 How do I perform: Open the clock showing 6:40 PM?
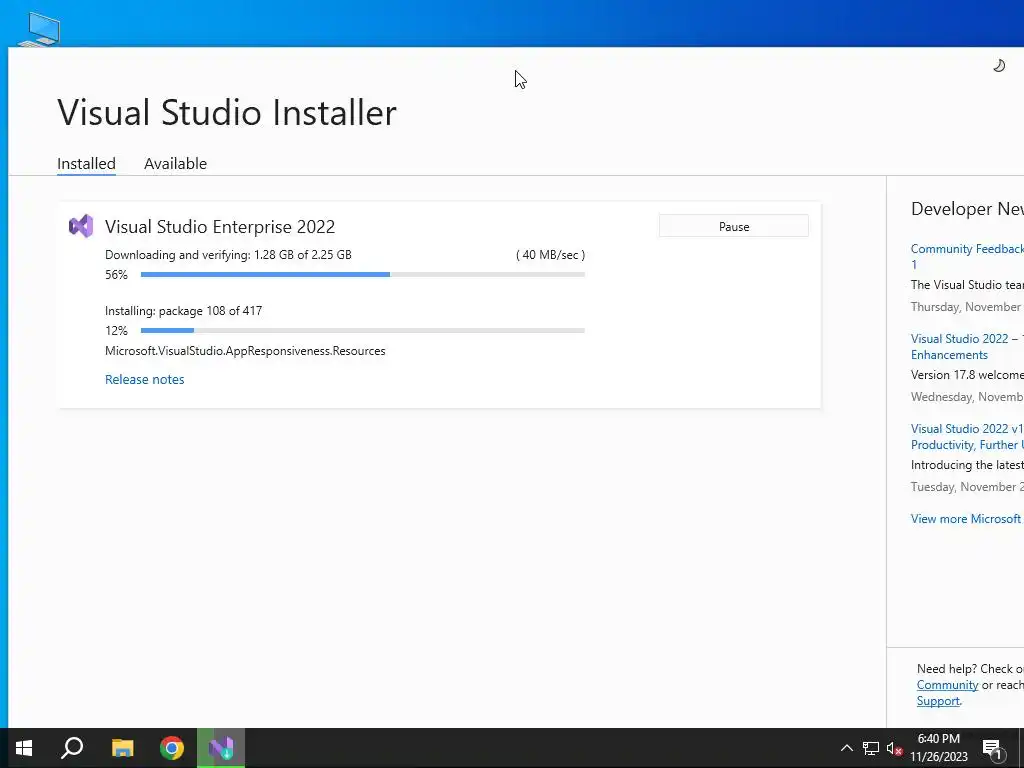click(938, 748)
